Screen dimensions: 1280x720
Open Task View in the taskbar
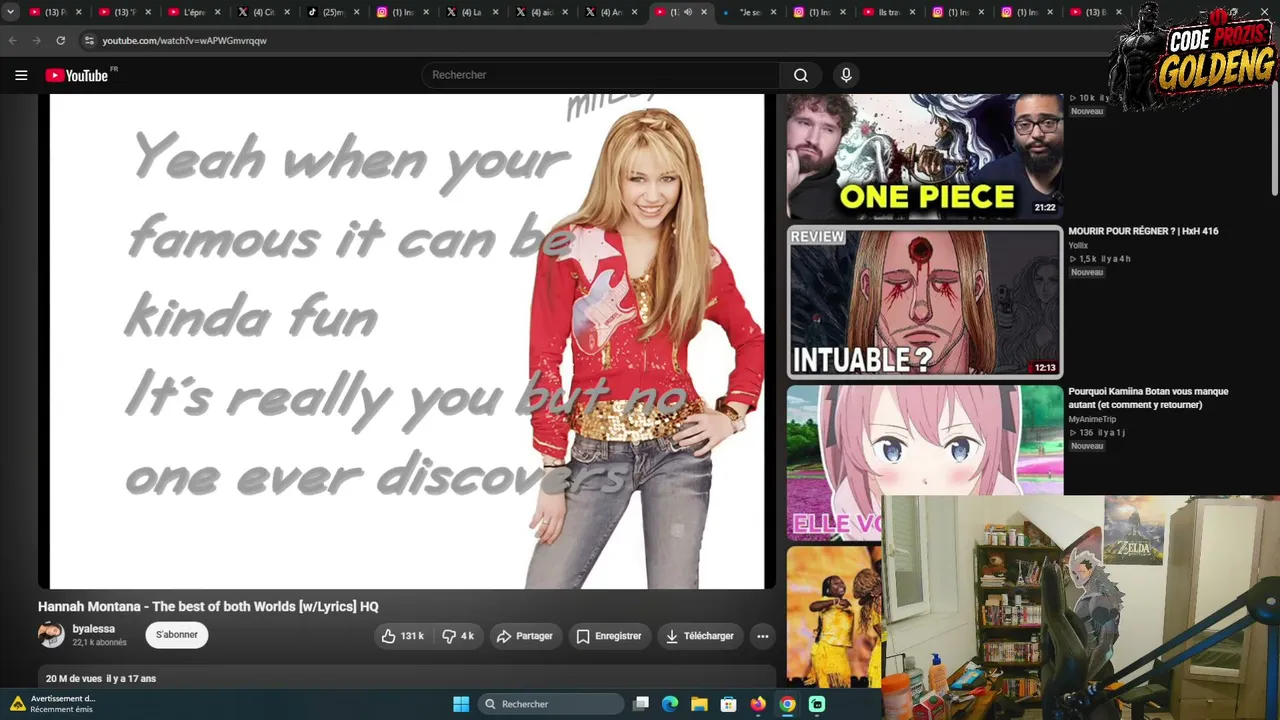click(x=641, y=704)
